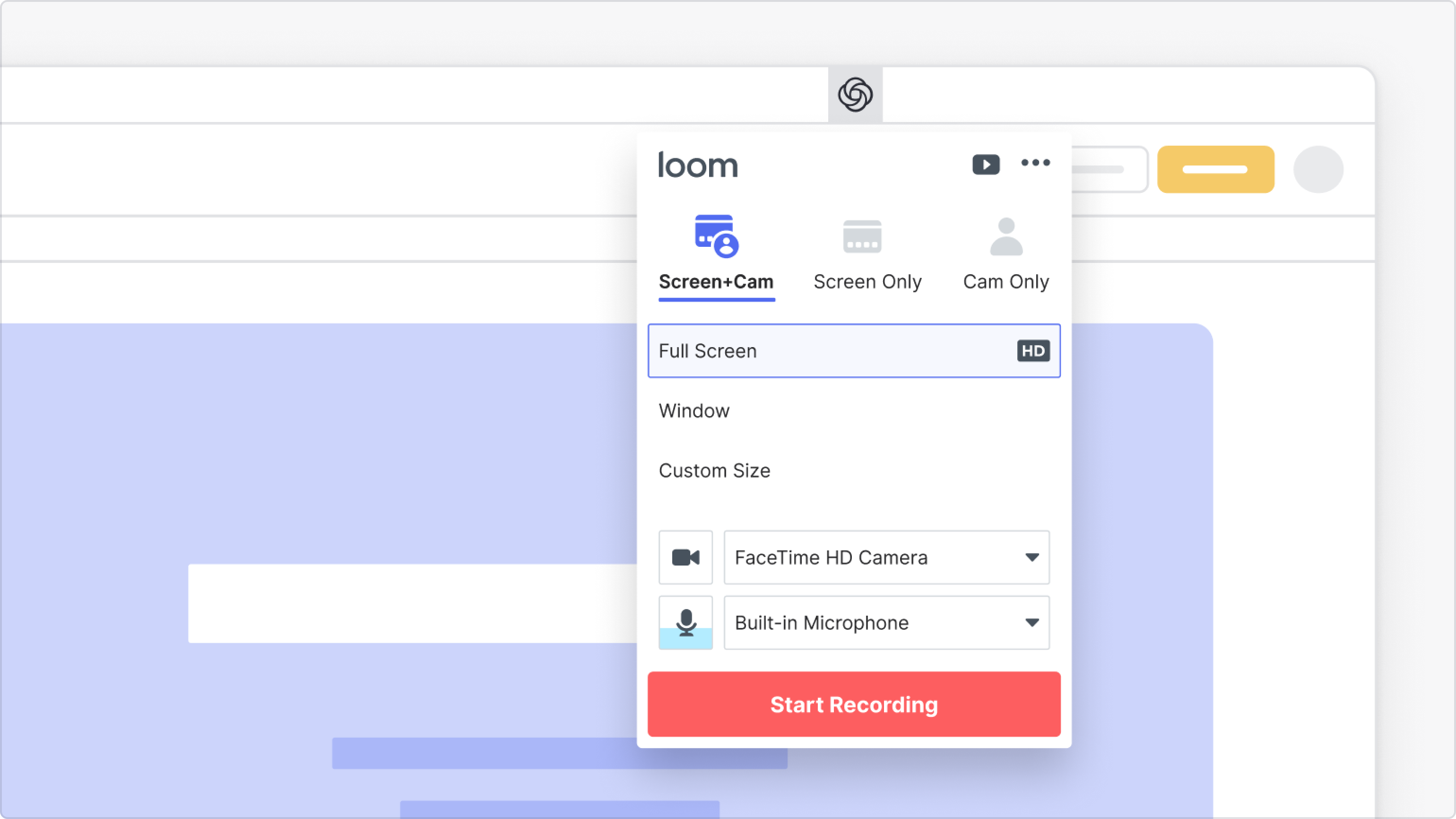Open Loom video library
1456x819 pixels.
(x=985, y=163)
